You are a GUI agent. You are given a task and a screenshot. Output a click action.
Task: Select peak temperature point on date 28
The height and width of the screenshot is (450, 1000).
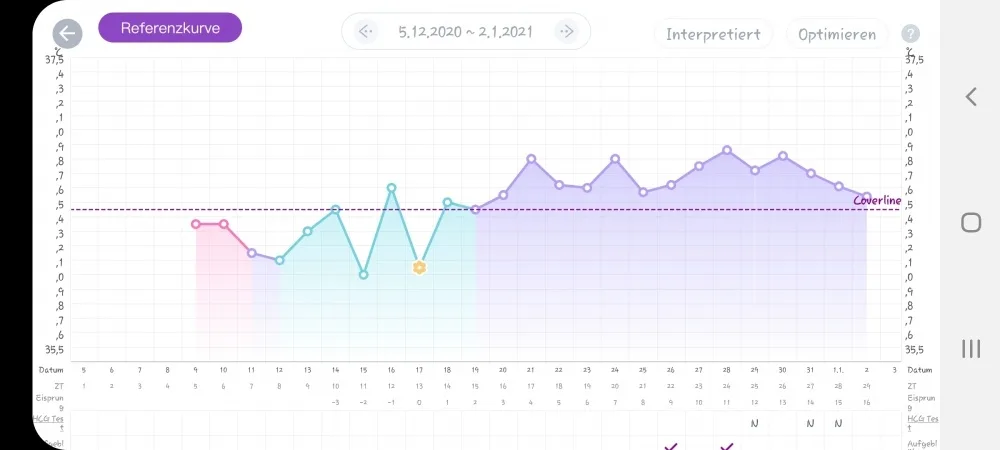[726, 150]
